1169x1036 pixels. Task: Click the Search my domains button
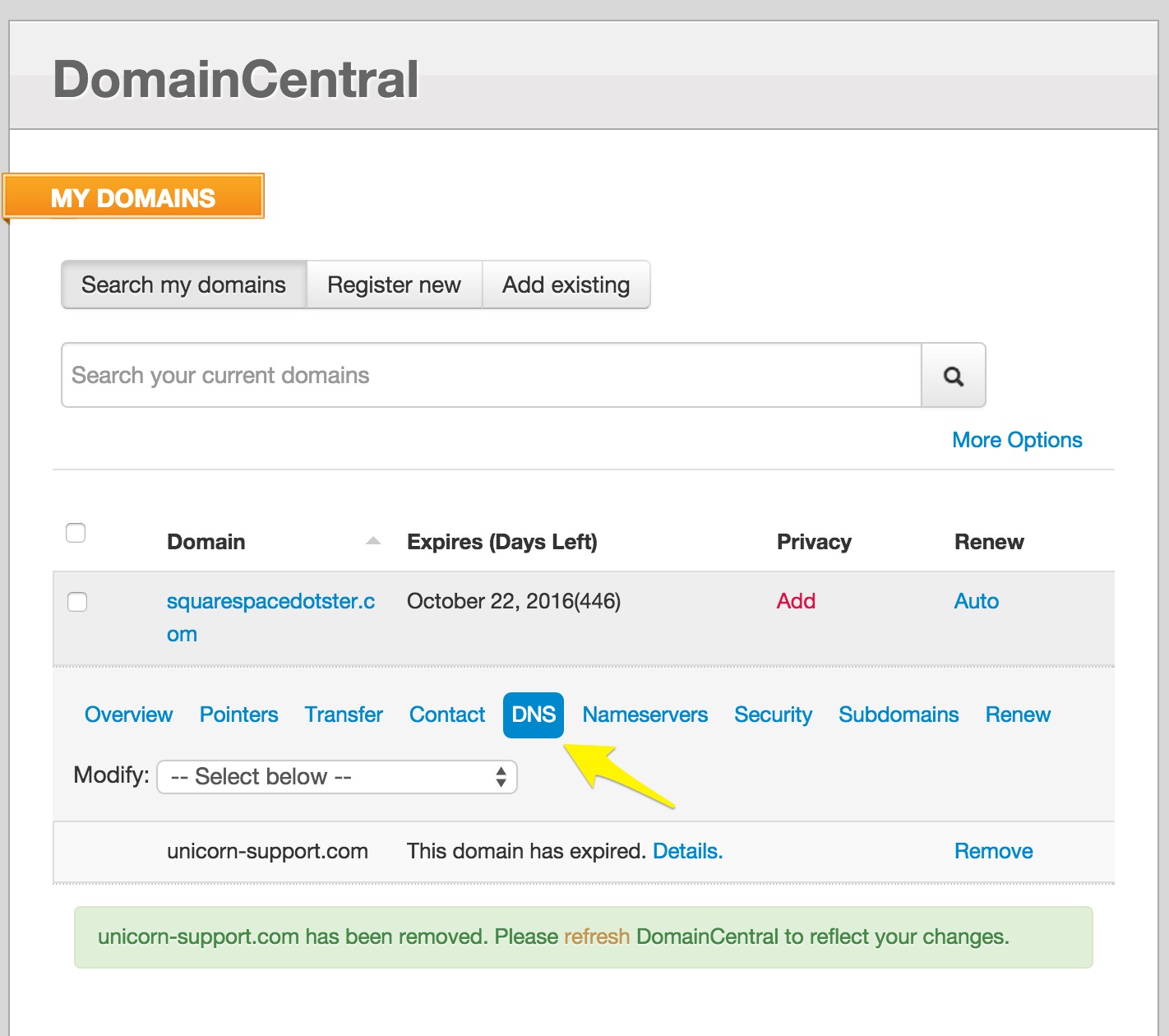(184, 285)
